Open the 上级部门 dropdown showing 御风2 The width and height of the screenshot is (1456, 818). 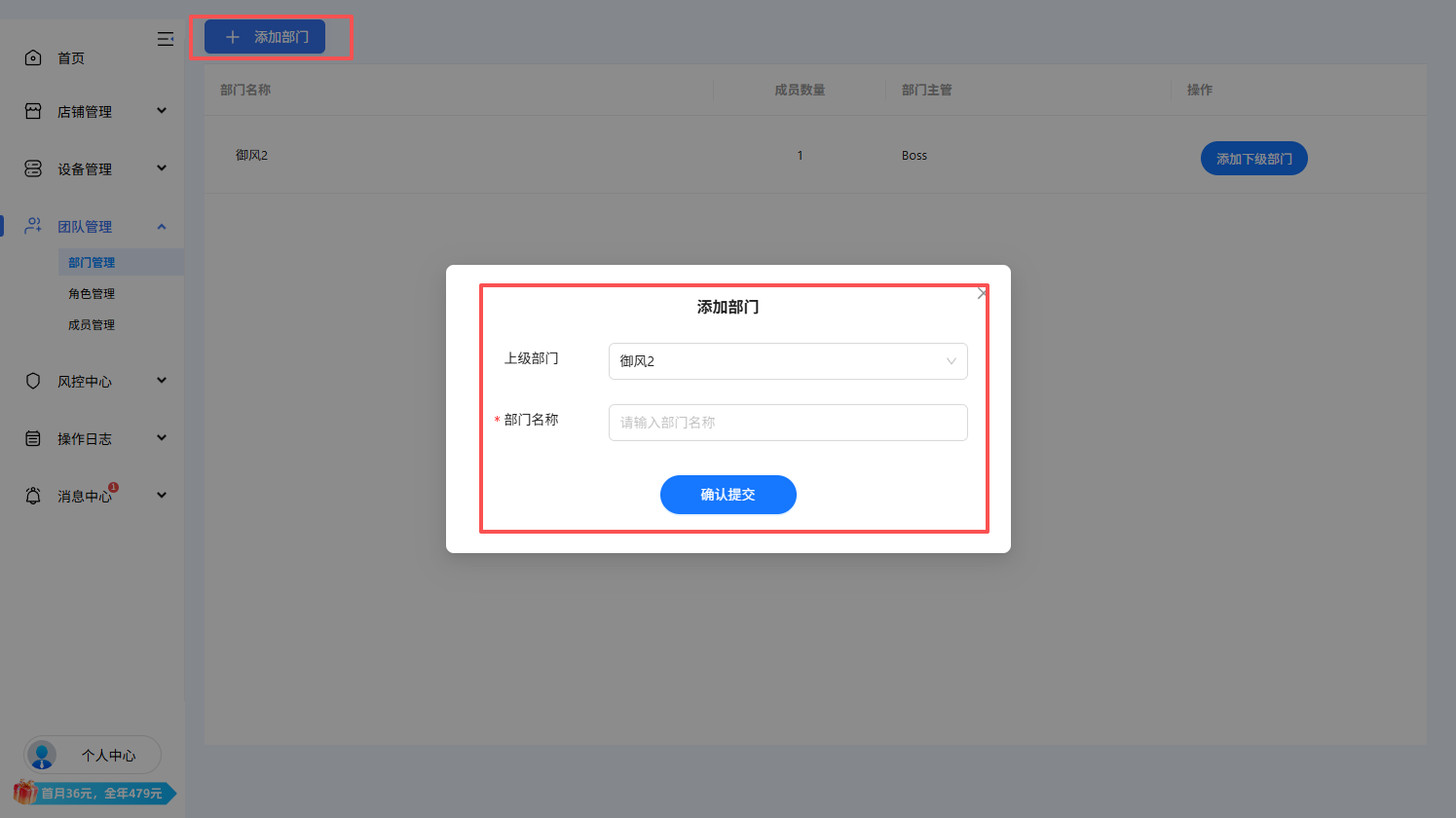click(x=787, y=361)
